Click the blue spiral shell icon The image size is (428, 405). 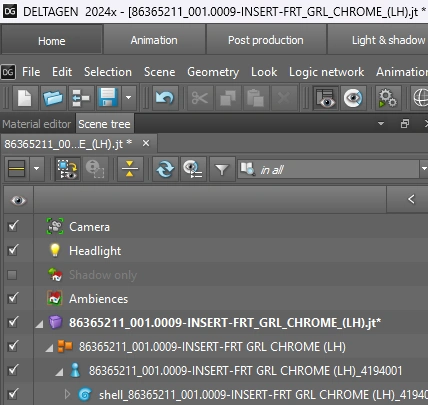(85, 395)
